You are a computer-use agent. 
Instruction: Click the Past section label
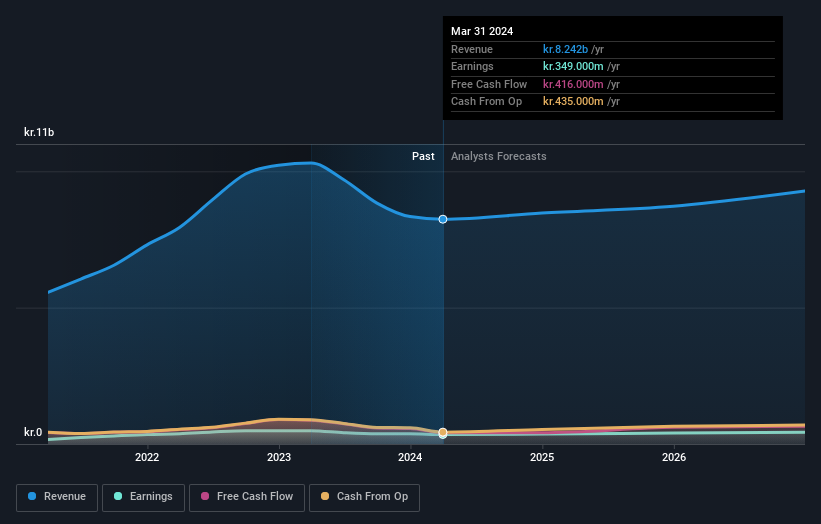pyautogui.click(x=423, y=156)
